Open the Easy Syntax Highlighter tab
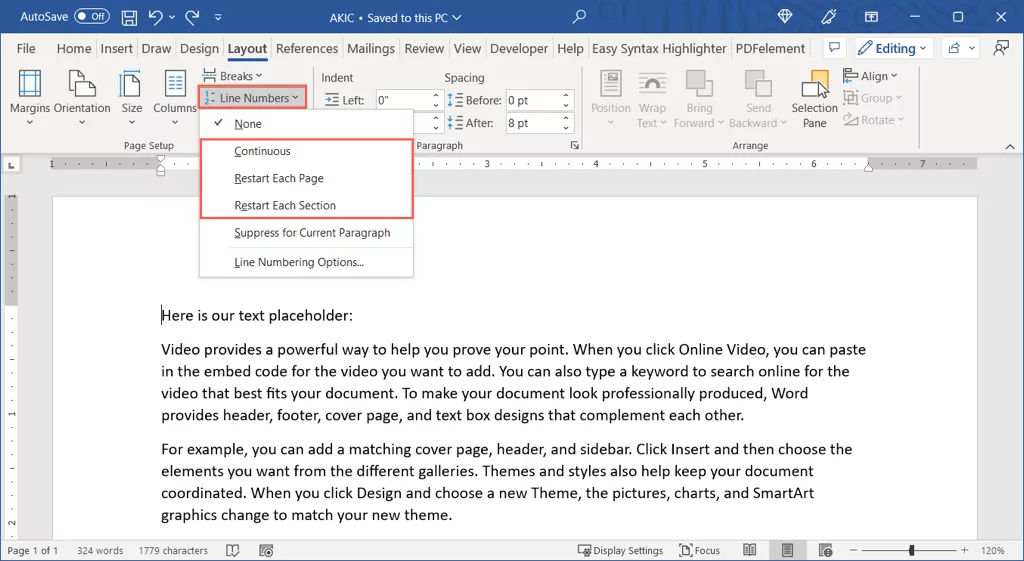The image size is (1024, 561). point(659,48)
